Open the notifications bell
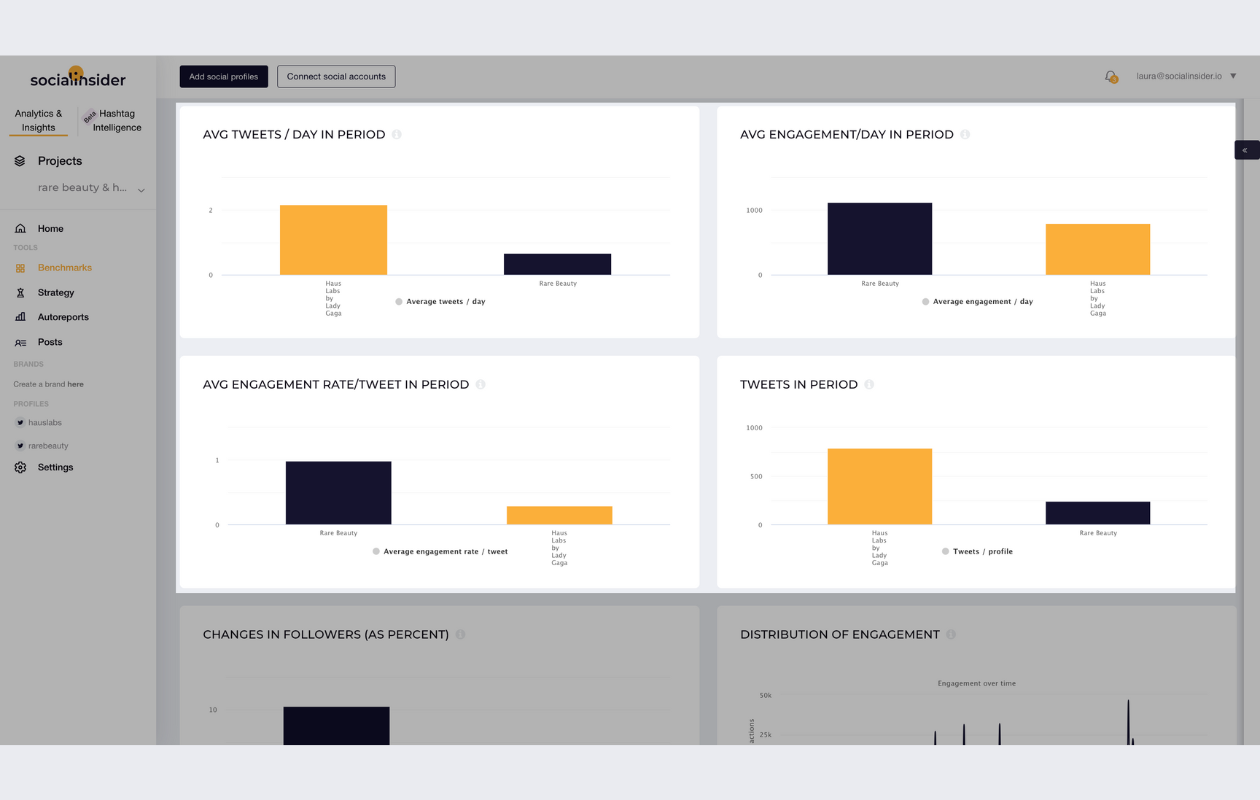Viewport: 1260px width, 800px height. click(1110, 76)
